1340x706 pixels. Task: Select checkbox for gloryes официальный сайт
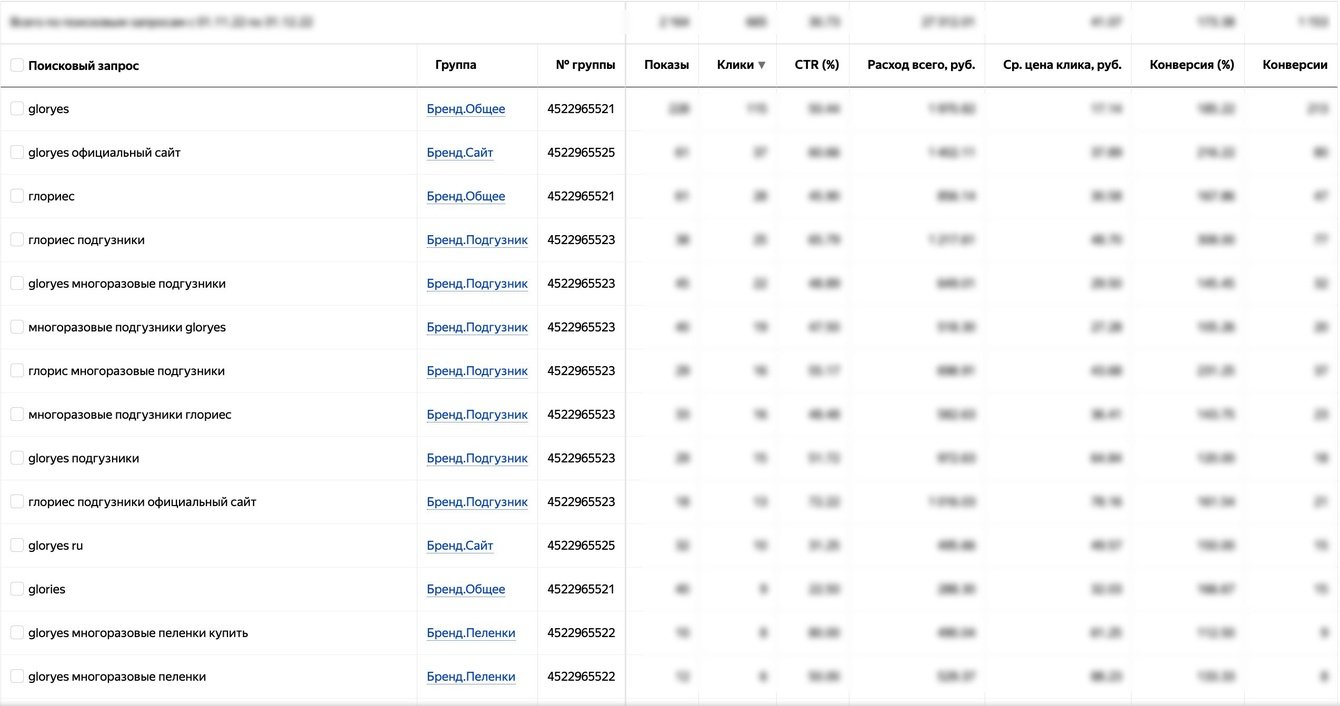17,152
